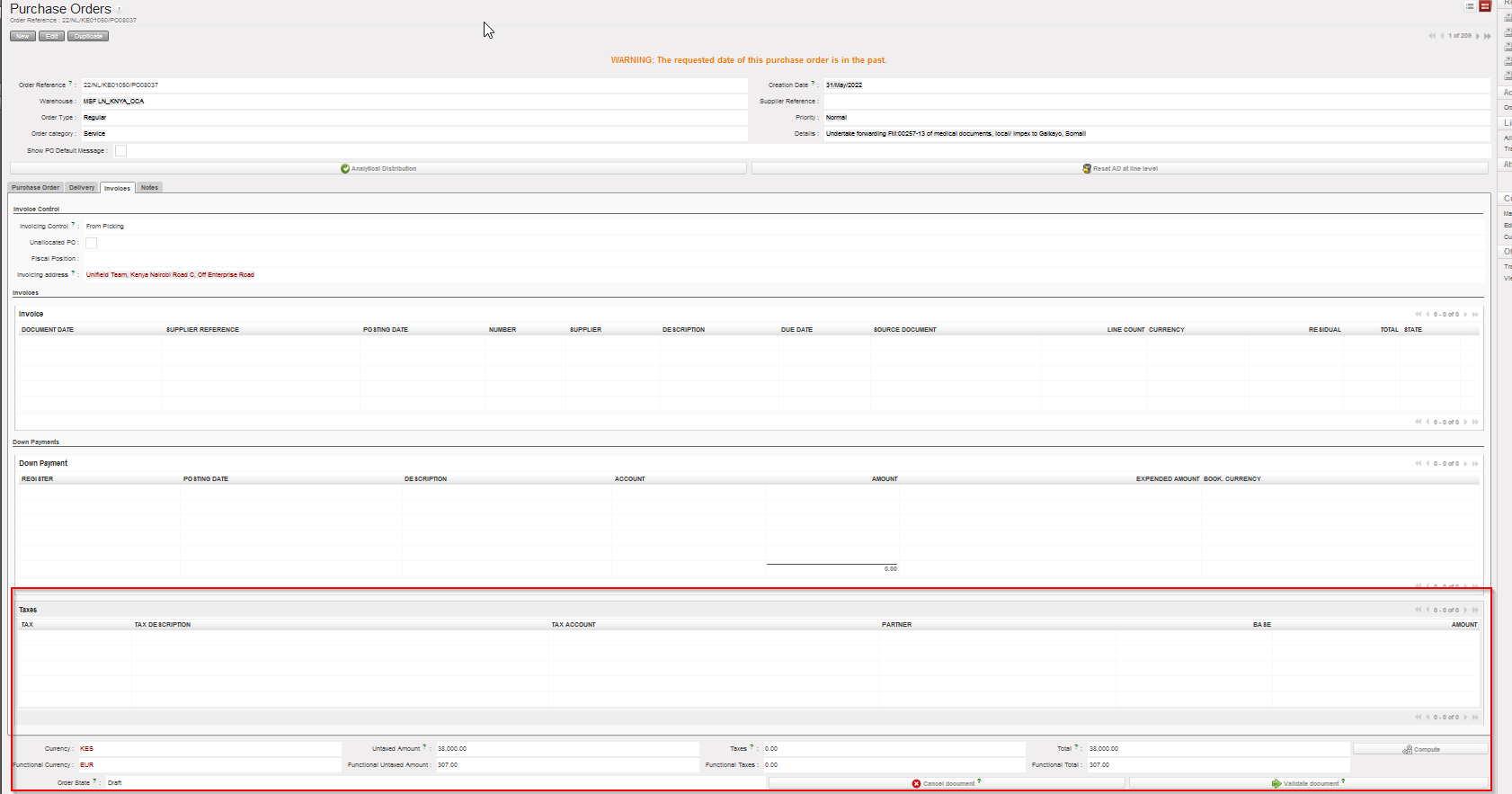Jump to last purchase order record
Viewport: 1512px width, 794px height.
click(x=1488, y=36)
